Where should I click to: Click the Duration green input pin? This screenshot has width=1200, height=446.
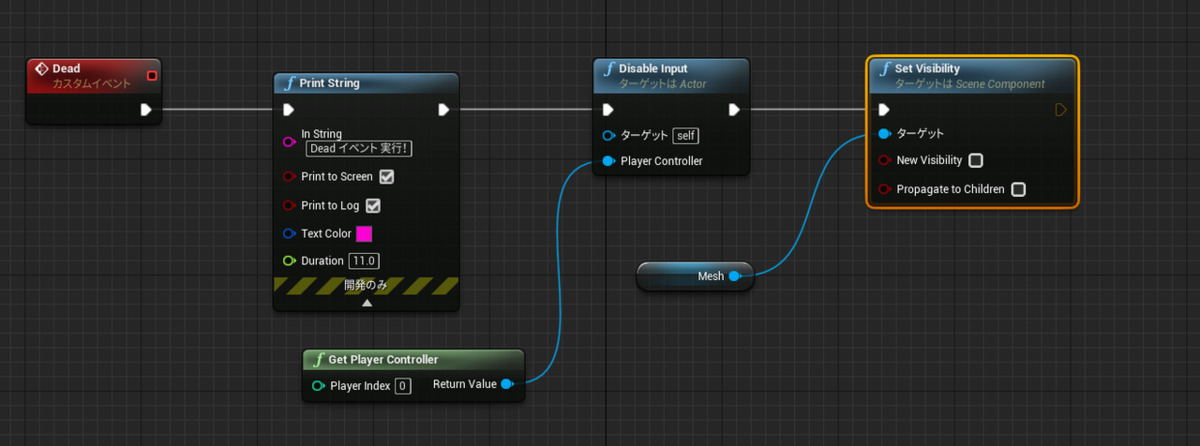coord(289,261)
